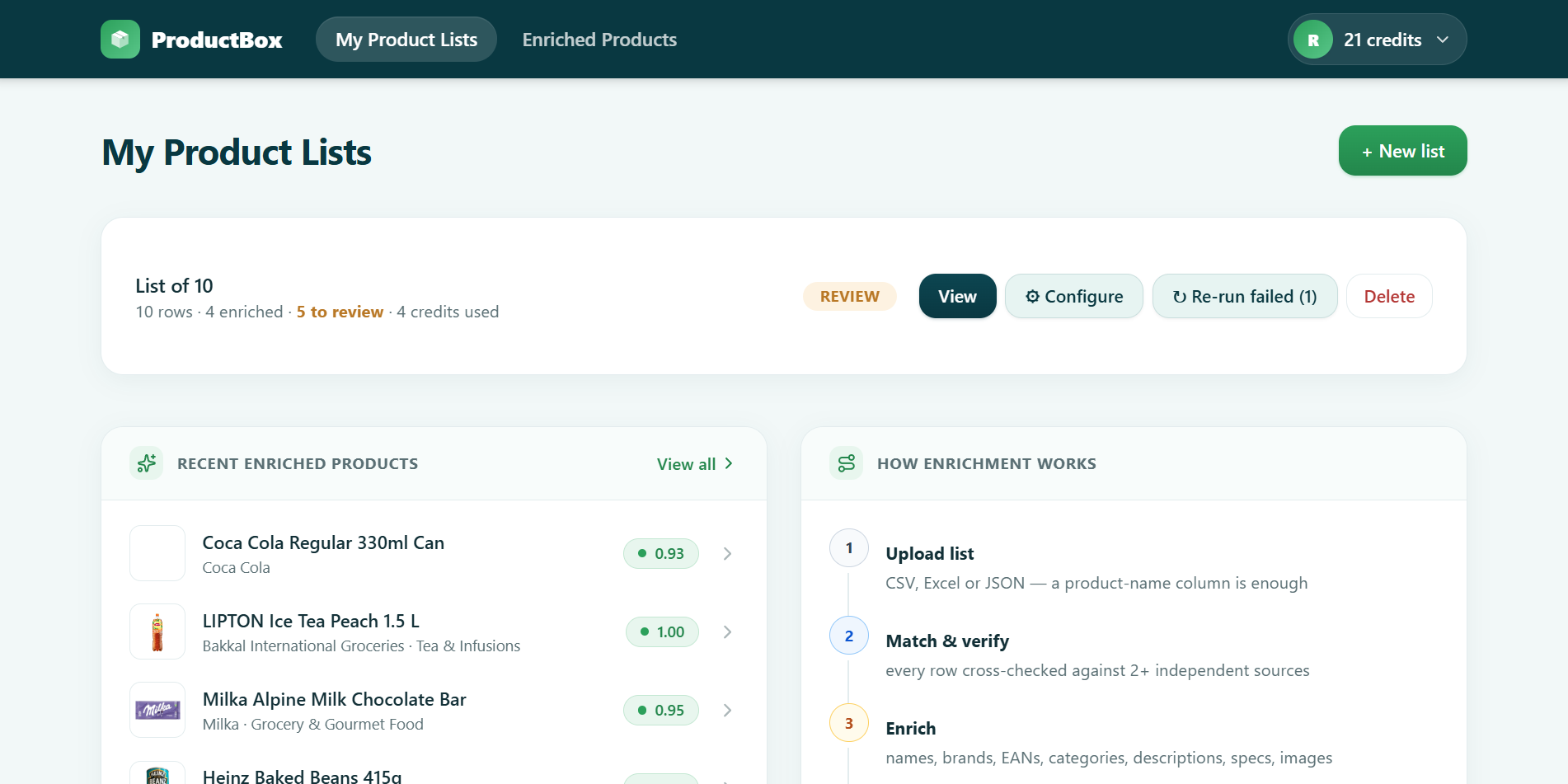Click the My Product Lists page heading
Image resolution: width=1568 pixels, height=784 pixels.
(x=237, y=153)
